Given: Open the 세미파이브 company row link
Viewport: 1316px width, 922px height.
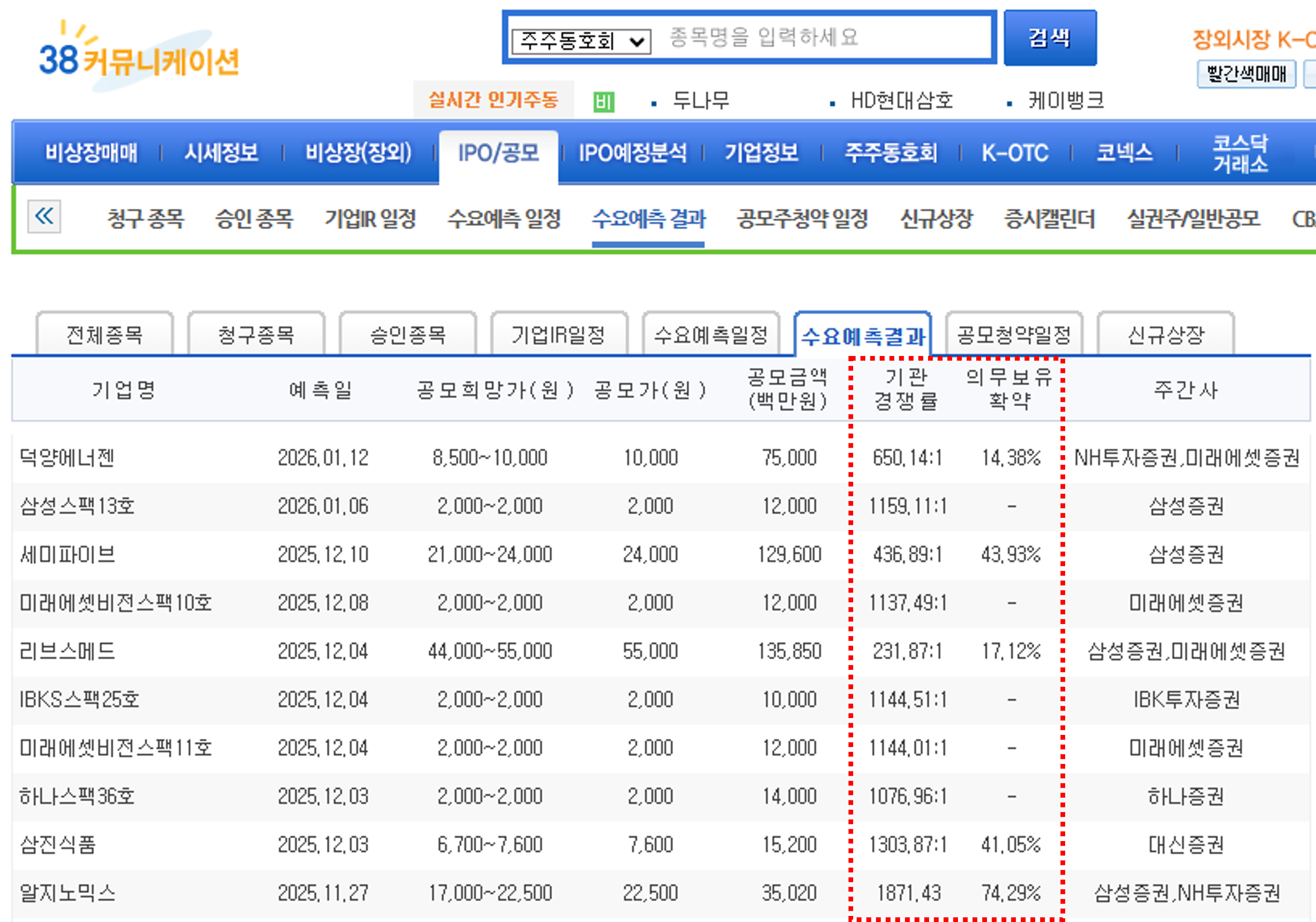Looking at the screenshot, I should point(67,554).
